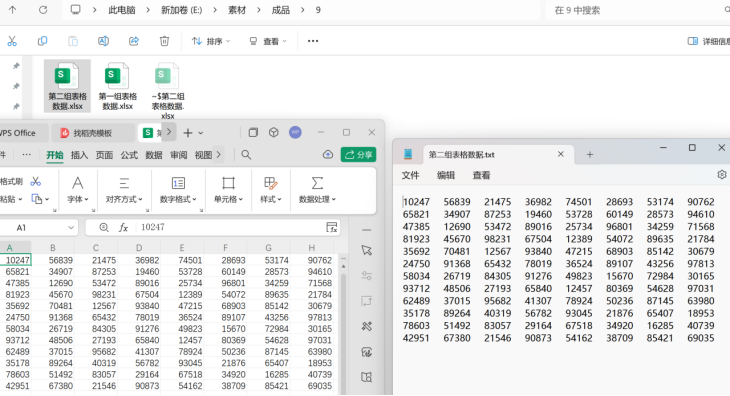Click the fx insert function icon
730x396 pixels.
click(123, 228)
